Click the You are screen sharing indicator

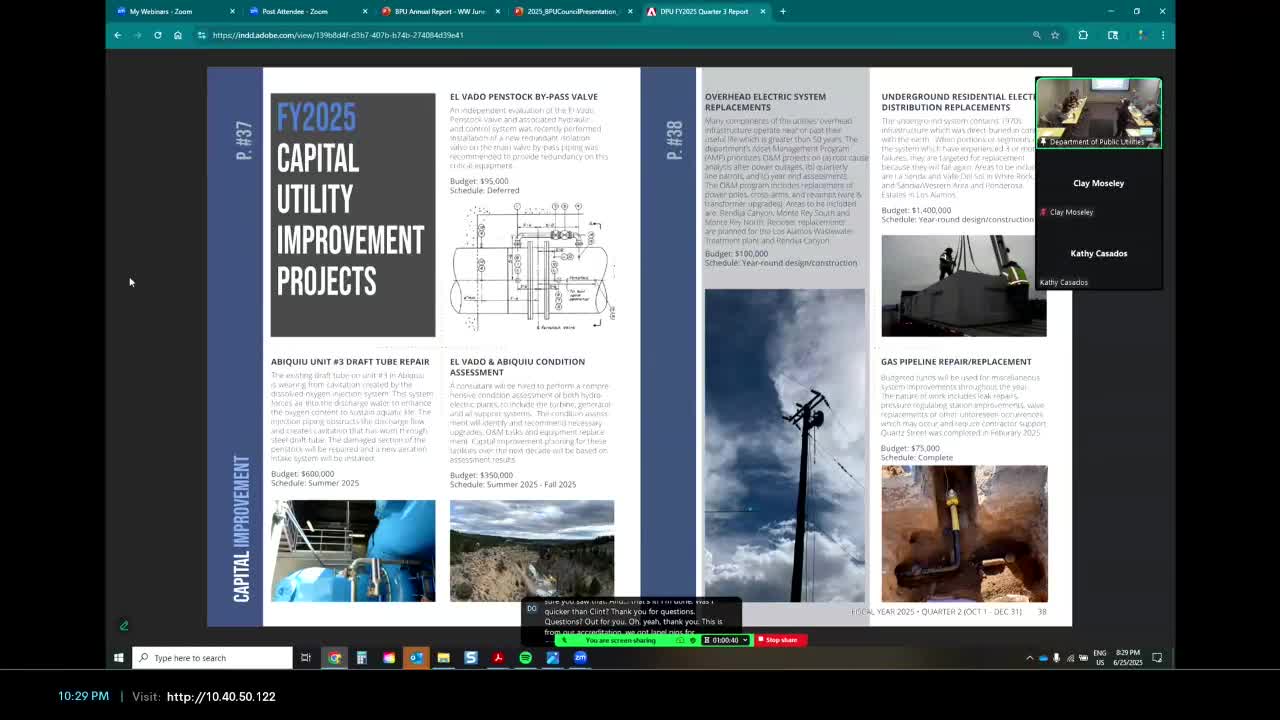point(620,640)
